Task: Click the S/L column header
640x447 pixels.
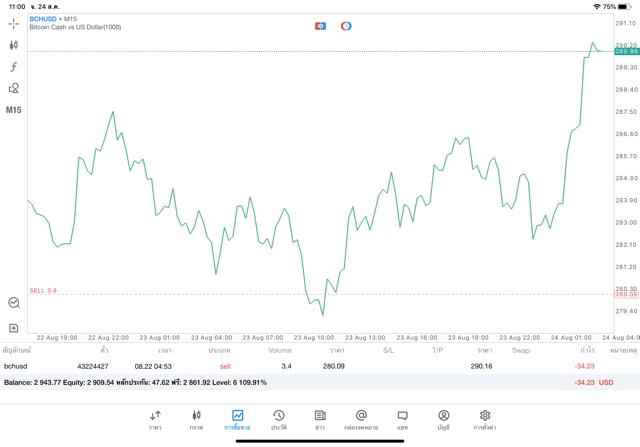Action: coord(388,351)
